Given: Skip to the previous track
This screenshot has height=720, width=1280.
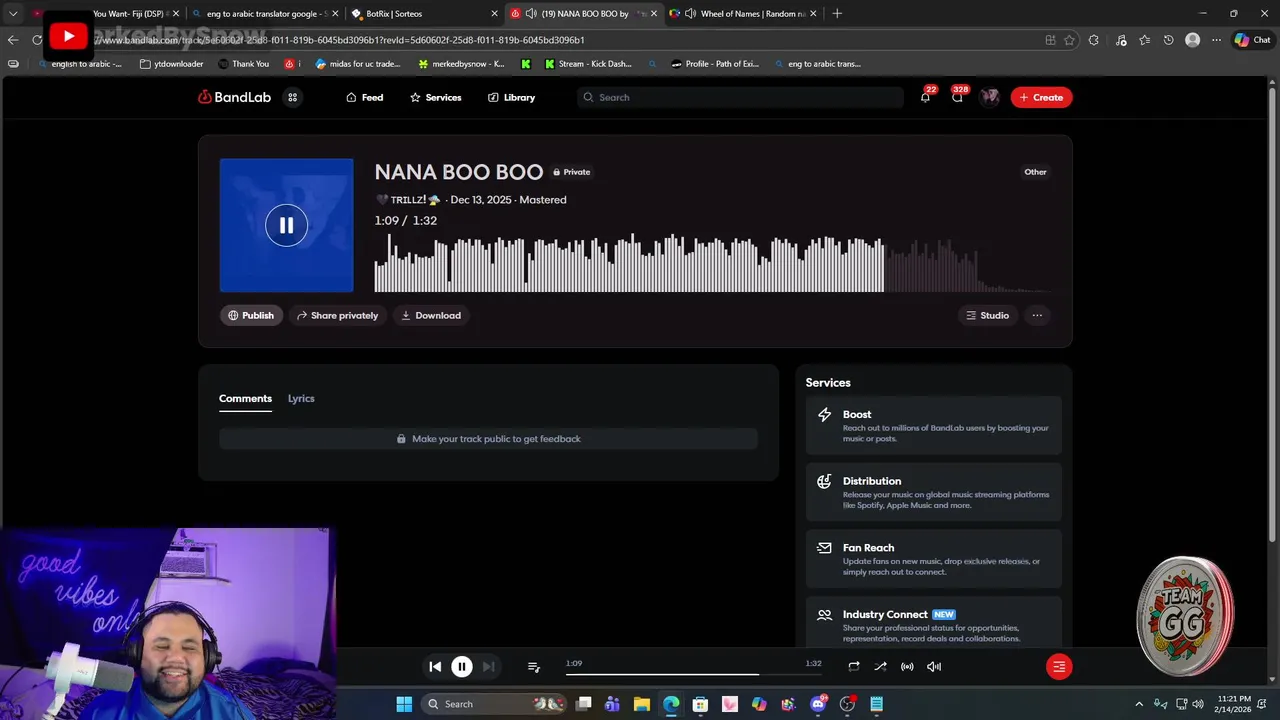Looking at the screenshot, I should pyautogui.click(x=435, y=667).
